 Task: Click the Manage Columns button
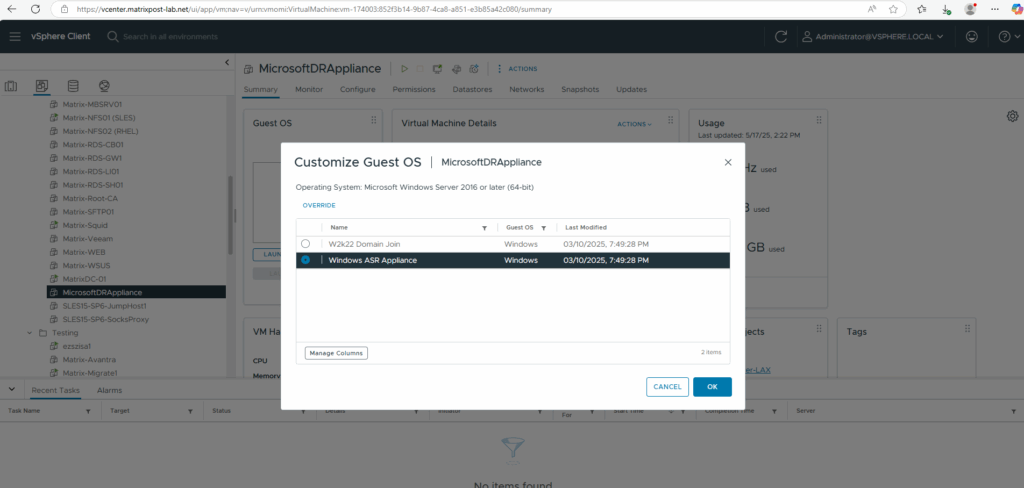click(336, 353)
